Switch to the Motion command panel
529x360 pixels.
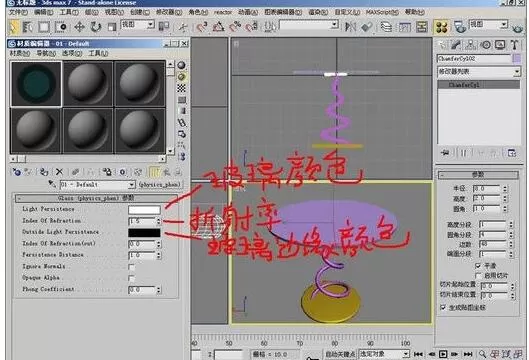486,45
